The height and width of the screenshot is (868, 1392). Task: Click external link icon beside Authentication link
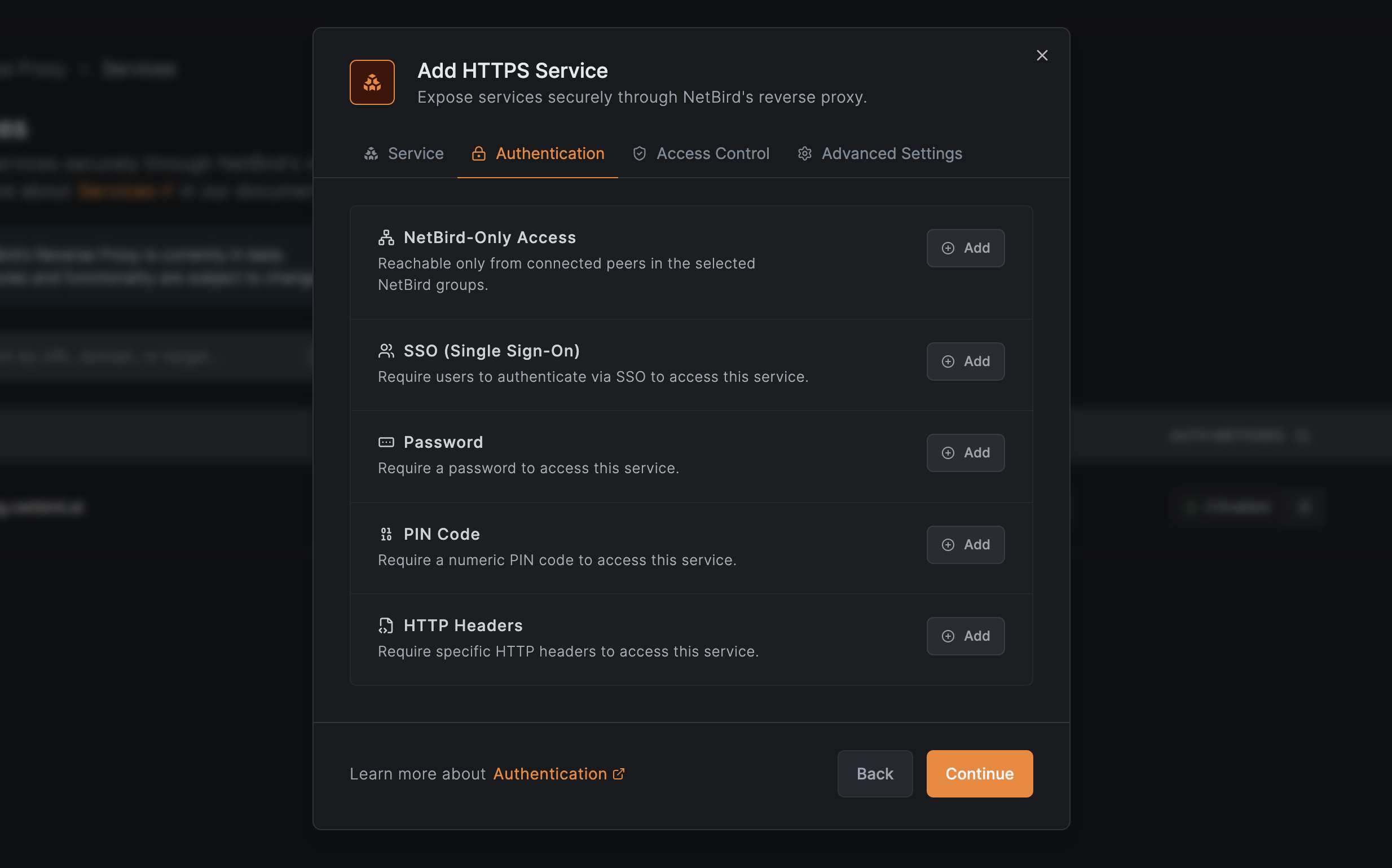(x=619, y=774)
